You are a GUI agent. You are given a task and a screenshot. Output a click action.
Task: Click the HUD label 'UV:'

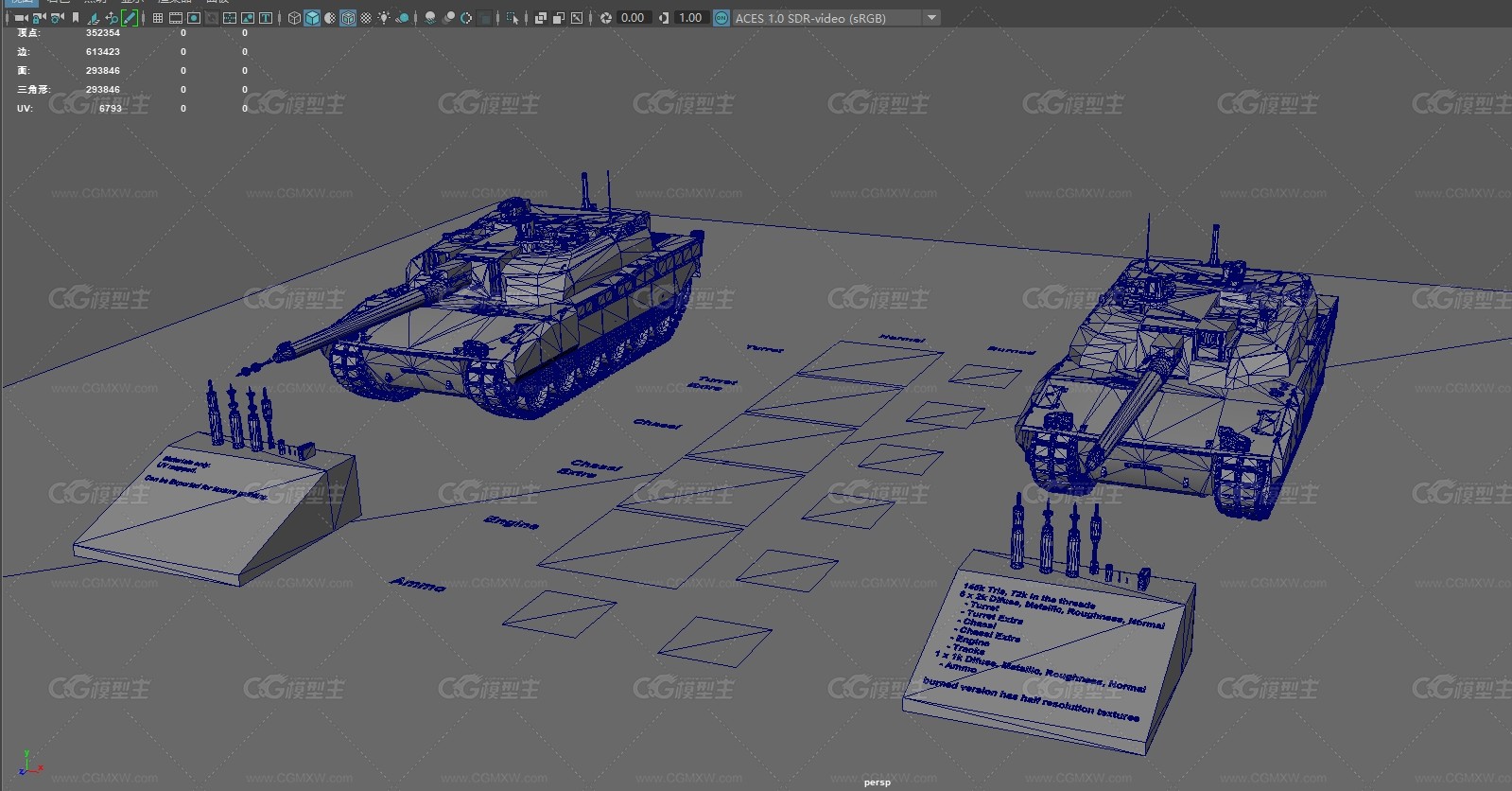click(25, 109)
